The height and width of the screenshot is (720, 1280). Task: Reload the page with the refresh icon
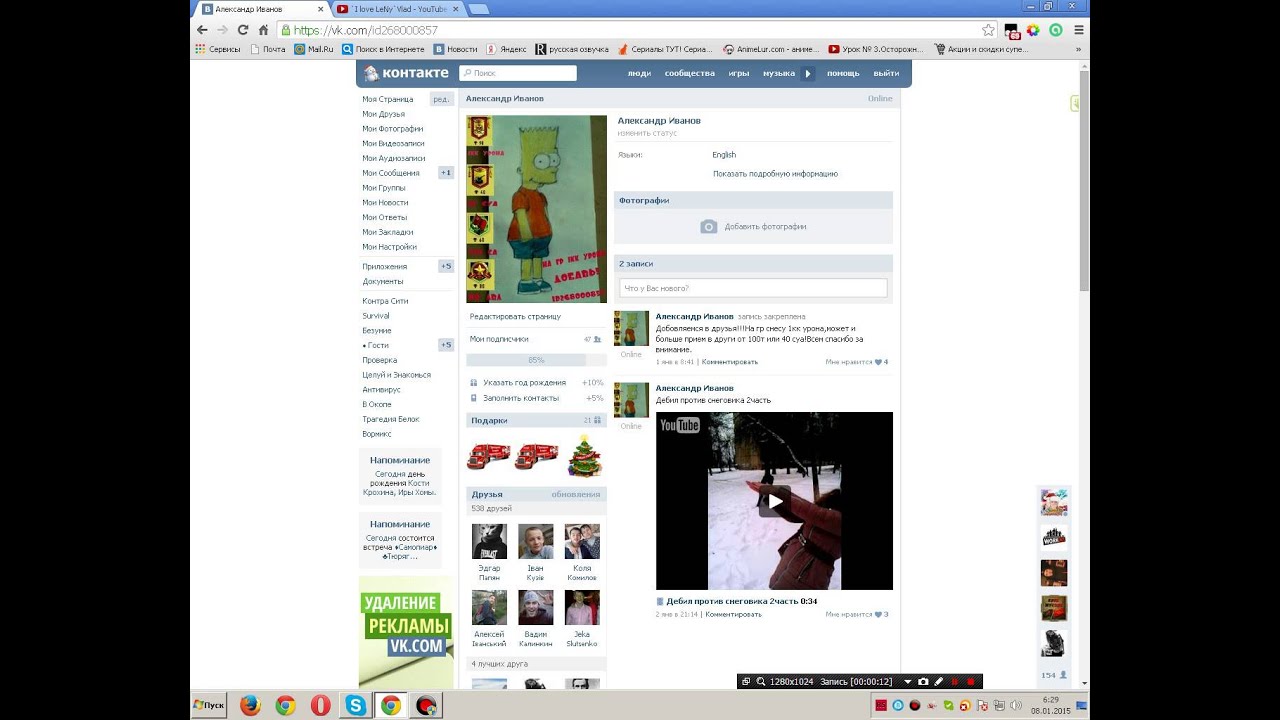[243, 30]
